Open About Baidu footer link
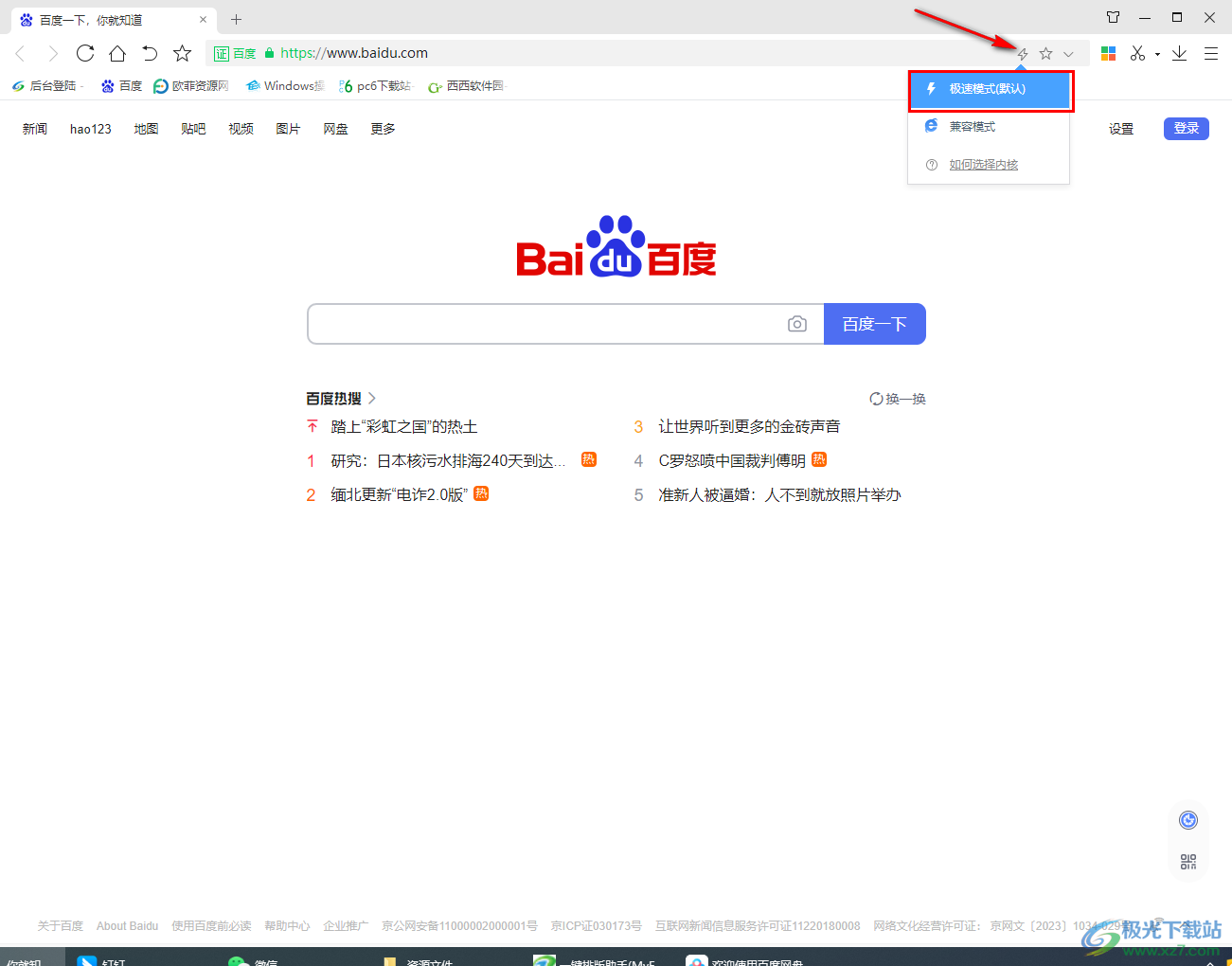 click(128, 926)
